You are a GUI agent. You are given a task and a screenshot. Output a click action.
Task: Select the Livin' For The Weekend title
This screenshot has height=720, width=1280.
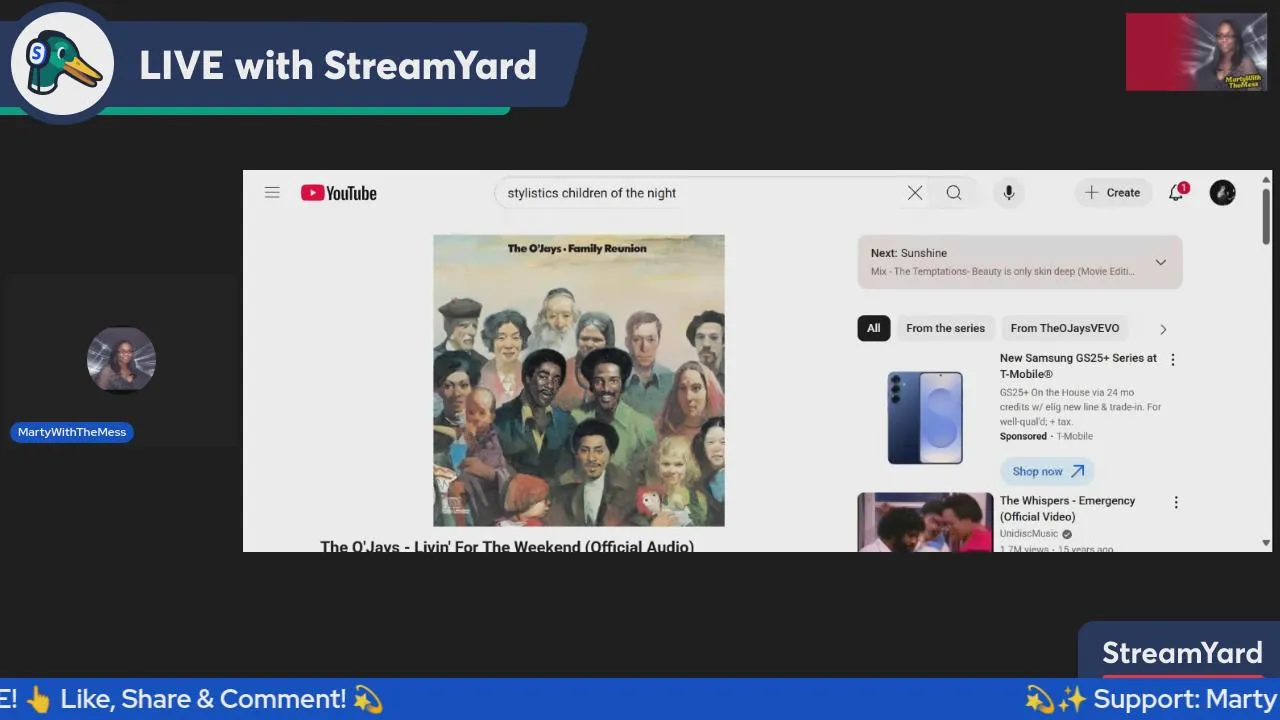507,546
